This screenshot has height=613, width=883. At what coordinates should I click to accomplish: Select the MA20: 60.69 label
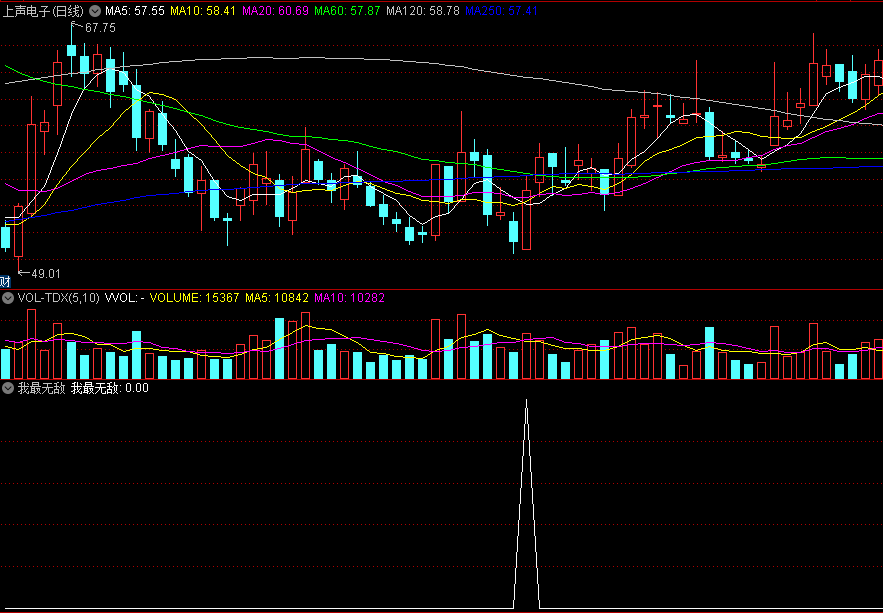point(275,11)
